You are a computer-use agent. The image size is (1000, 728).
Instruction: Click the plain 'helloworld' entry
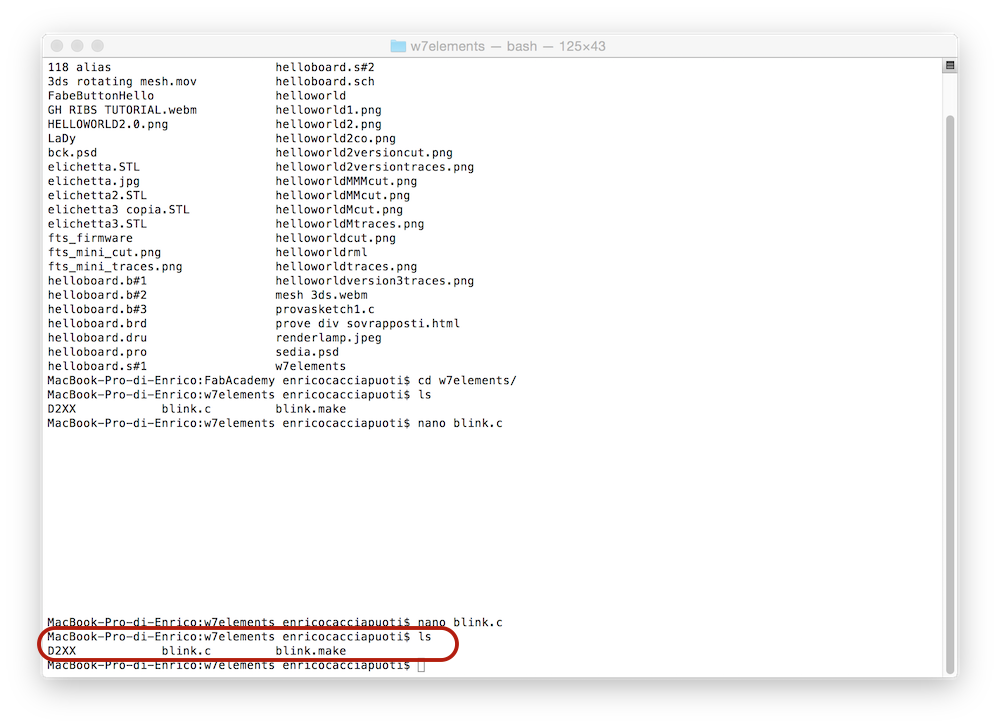(311, 96)
